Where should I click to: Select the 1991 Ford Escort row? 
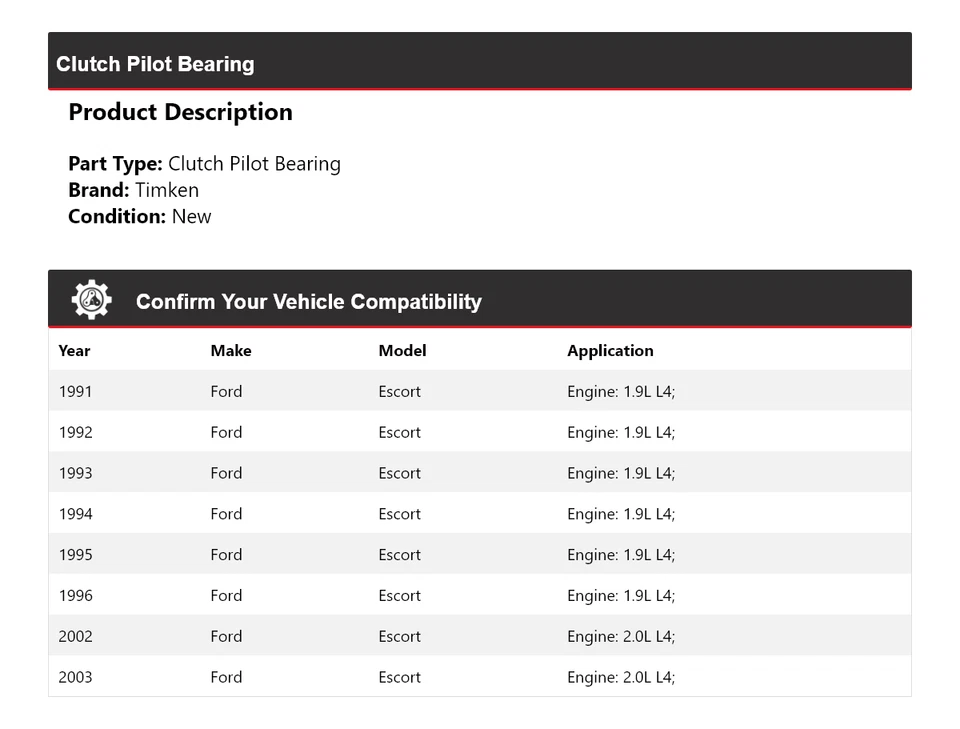[x=479, y=392]
